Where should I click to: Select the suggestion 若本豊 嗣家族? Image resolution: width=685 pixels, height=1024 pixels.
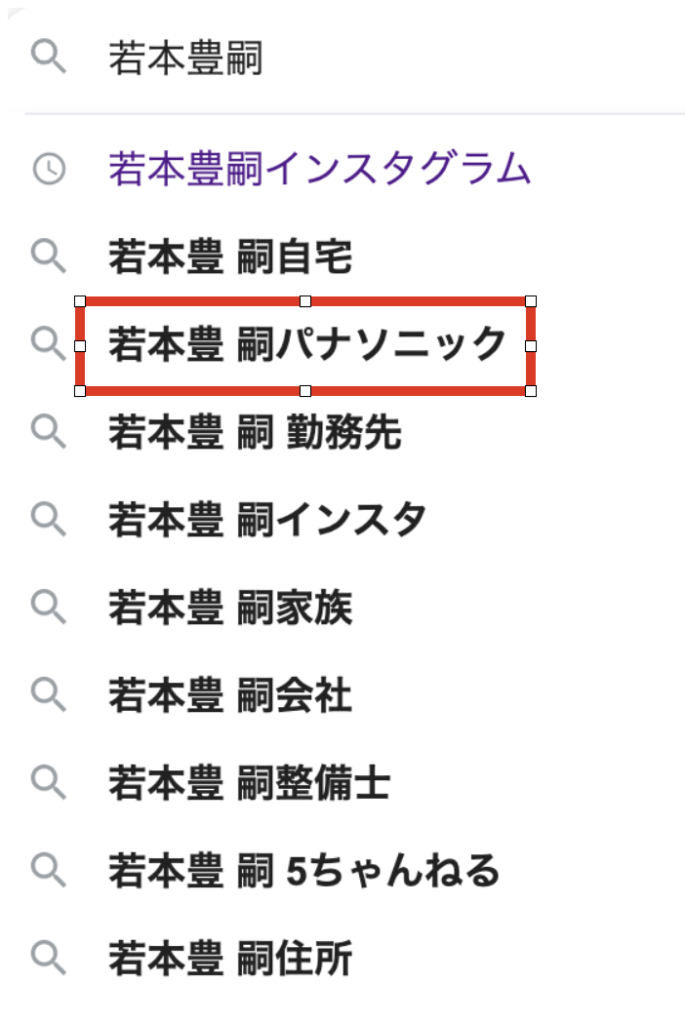(x=231, y=607)
